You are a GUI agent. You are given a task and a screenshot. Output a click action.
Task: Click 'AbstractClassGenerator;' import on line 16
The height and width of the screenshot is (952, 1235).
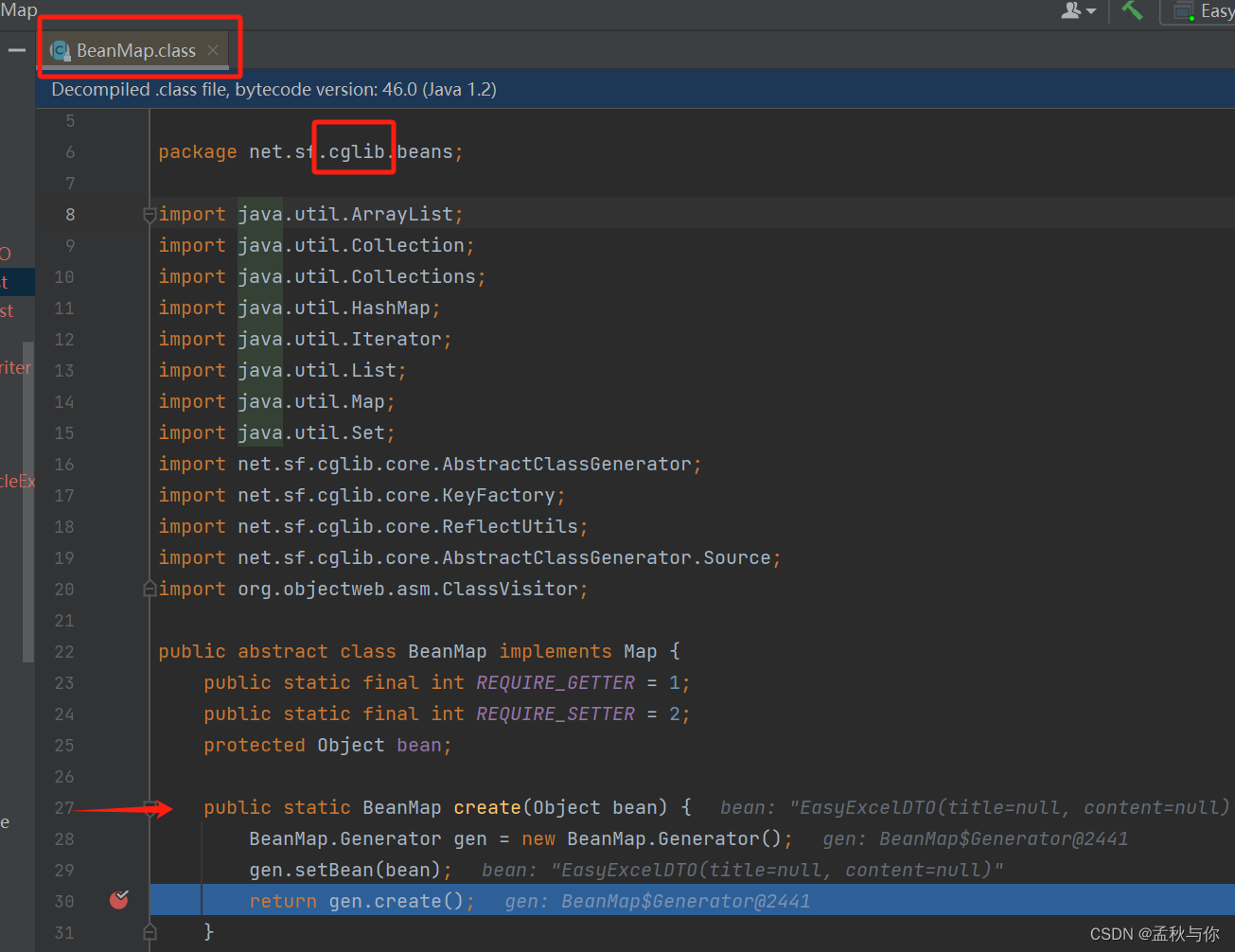coord(572,464)
